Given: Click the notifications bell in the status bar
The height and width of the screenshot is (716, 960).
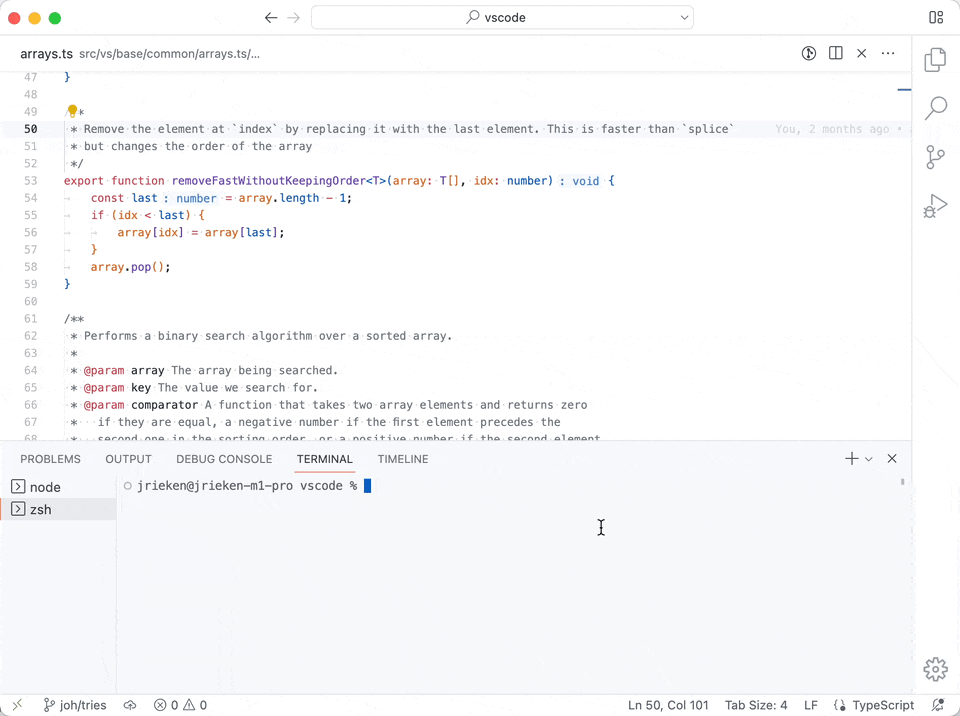Looking at the screenshot, I should (937, 705).
